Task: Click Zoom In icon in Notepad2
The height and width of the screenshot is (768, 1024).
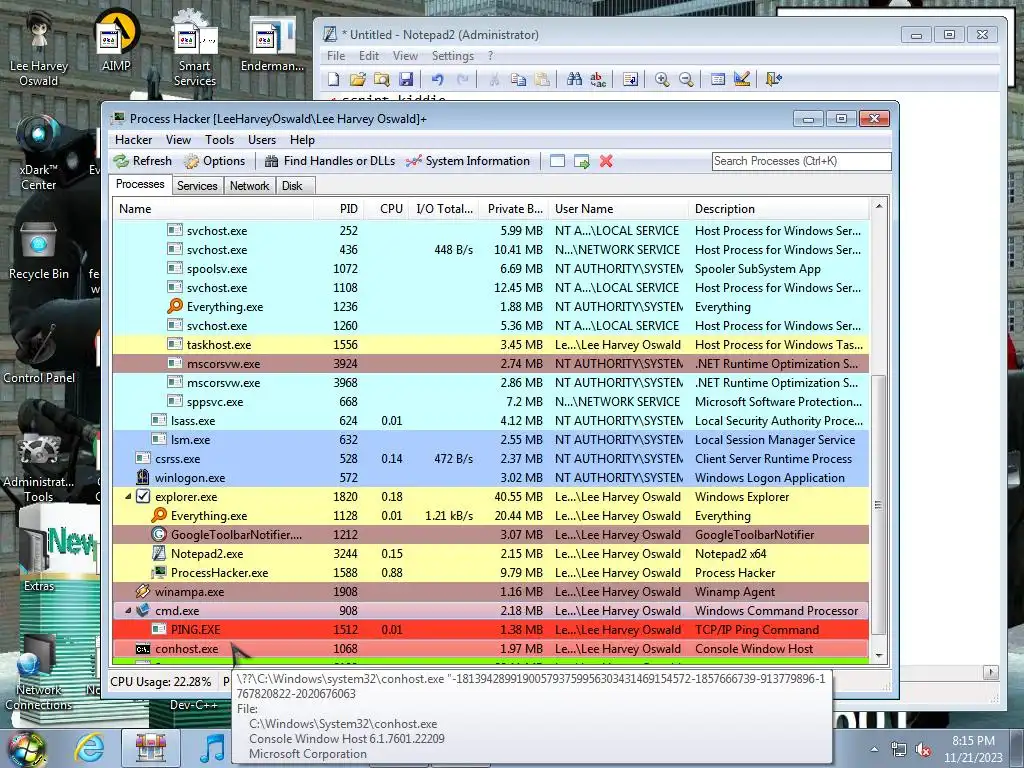Action: [x=662, y=79]
